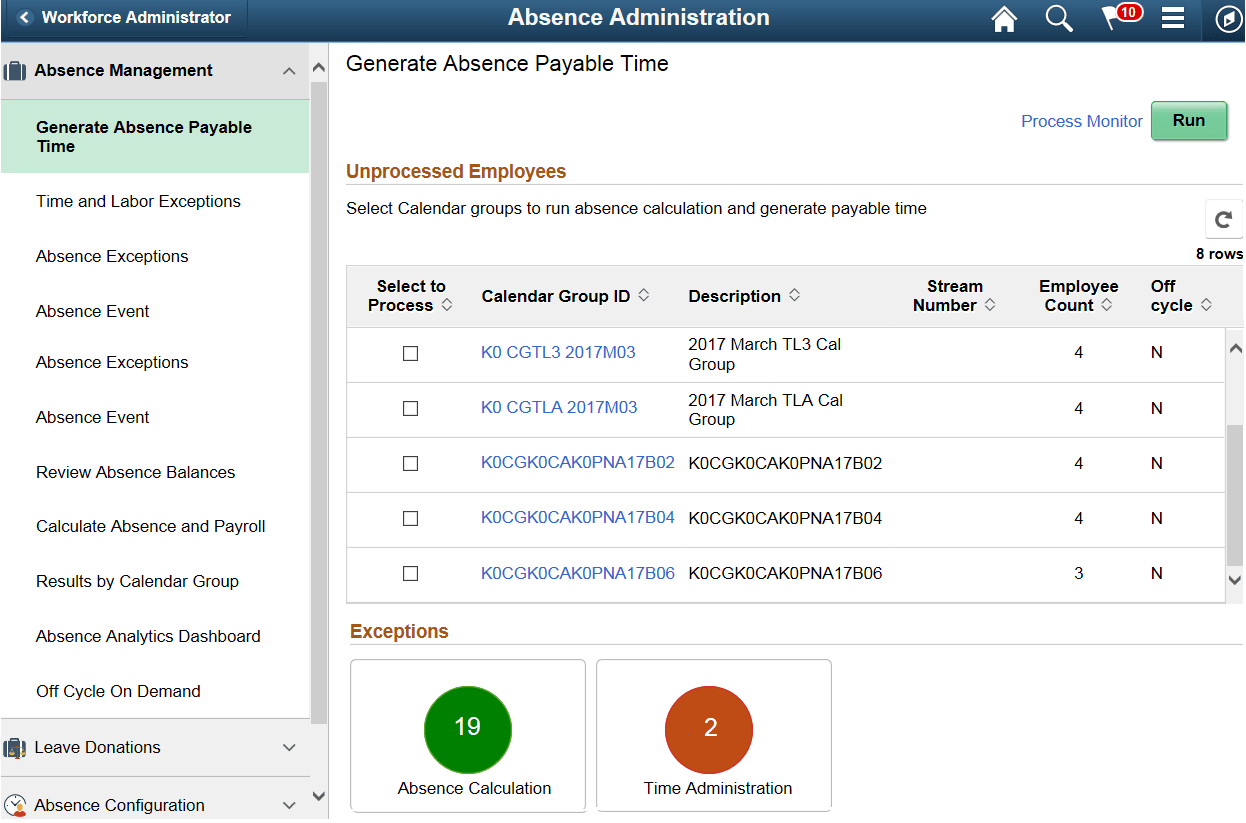Click the Run button
The image size is (1246, 823).
point(1189,120)
